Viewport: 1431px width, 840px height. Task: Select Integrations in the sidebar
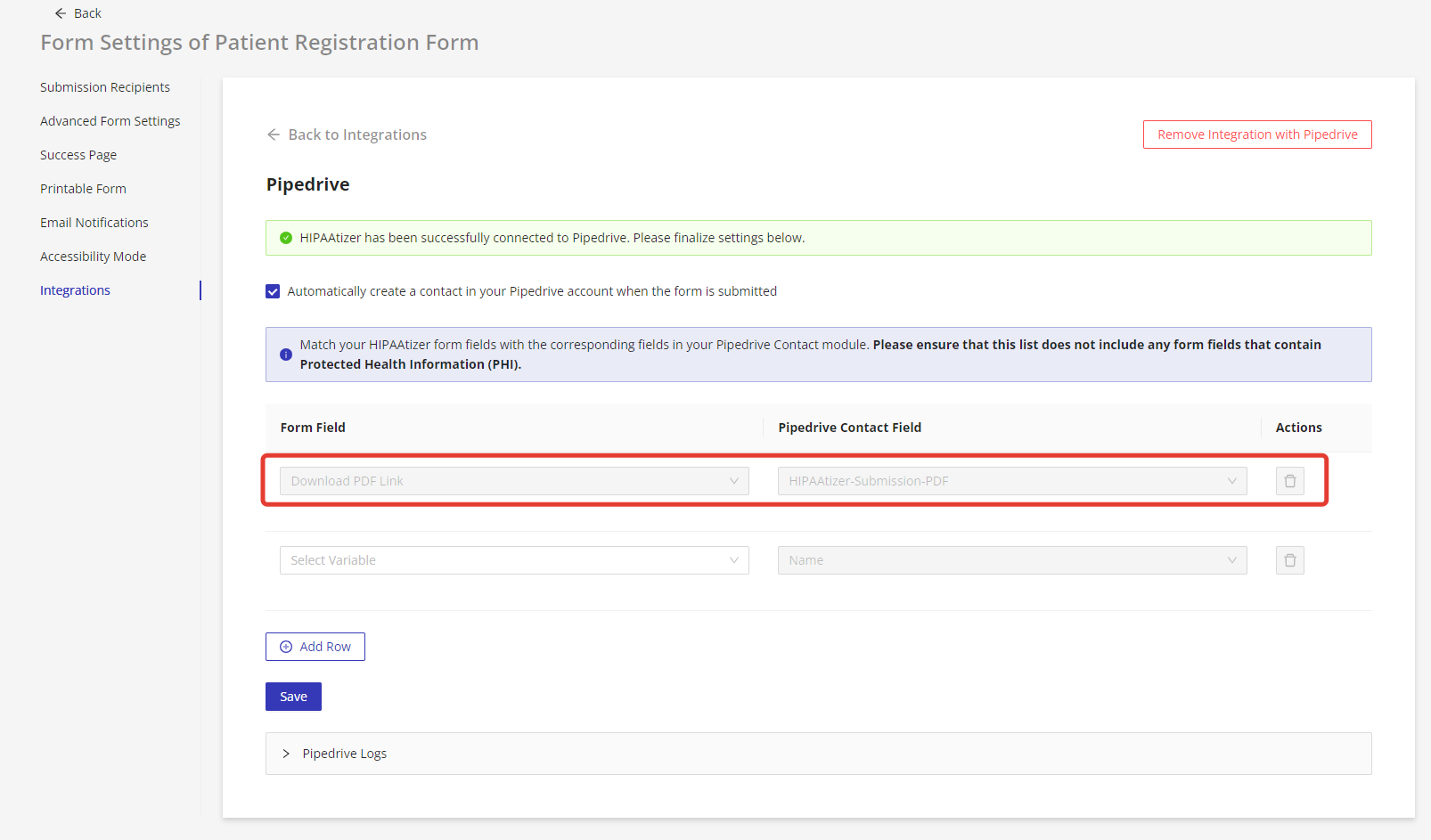(75, 290)
